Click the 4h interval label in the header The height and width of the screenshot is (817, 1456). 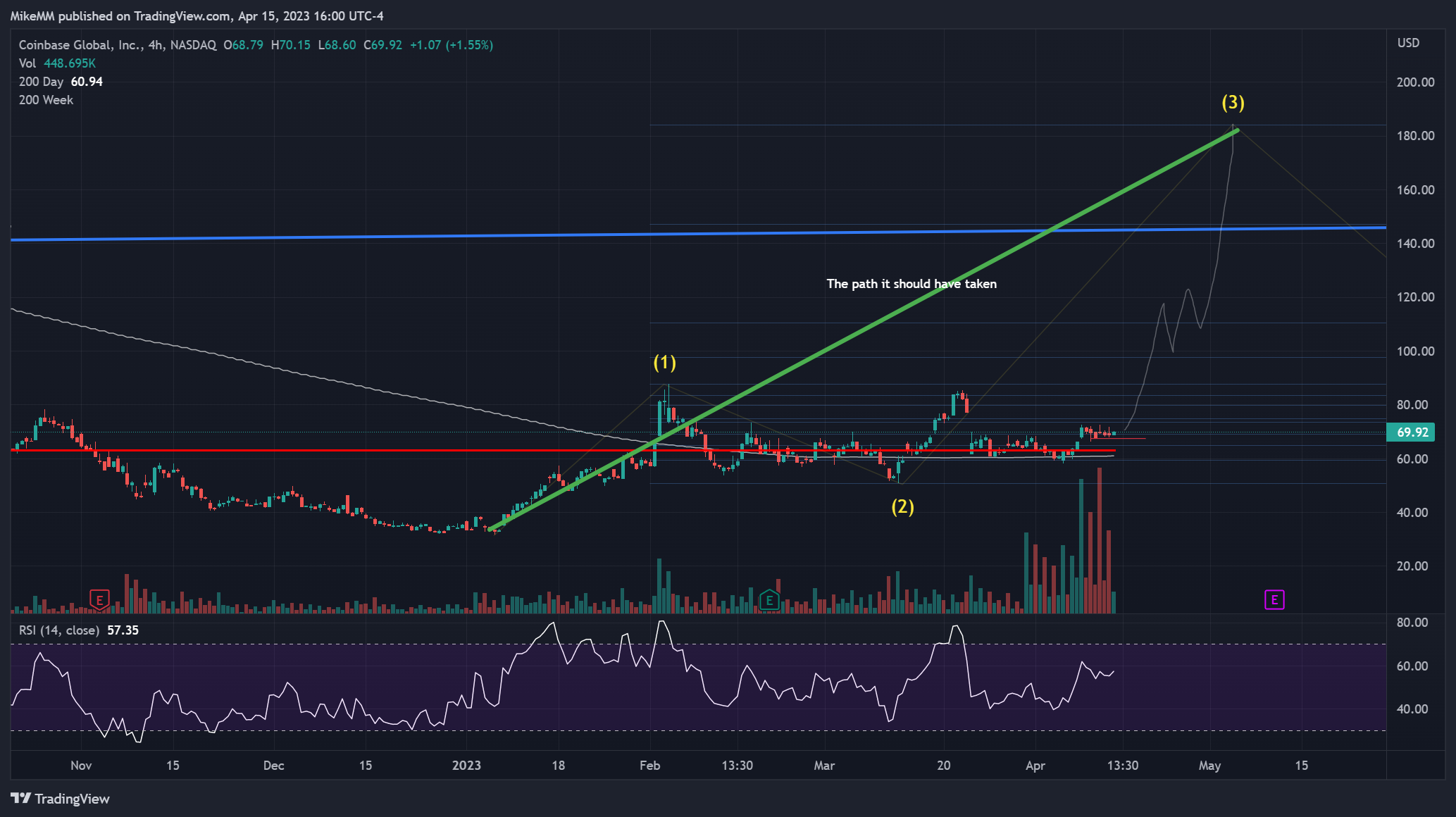click(156, 45)
